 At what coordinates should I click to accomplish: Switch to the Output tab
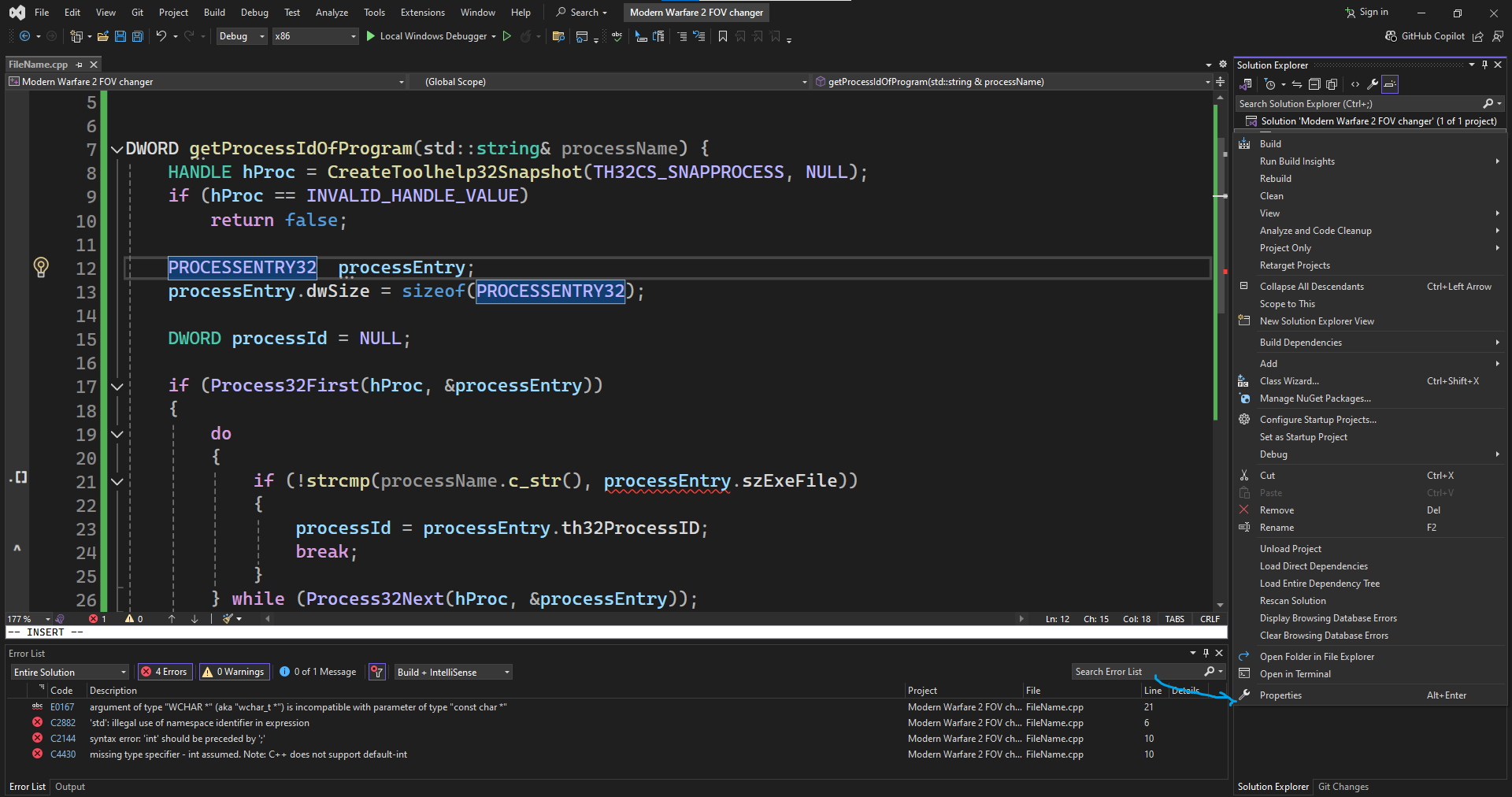point(70,787)
